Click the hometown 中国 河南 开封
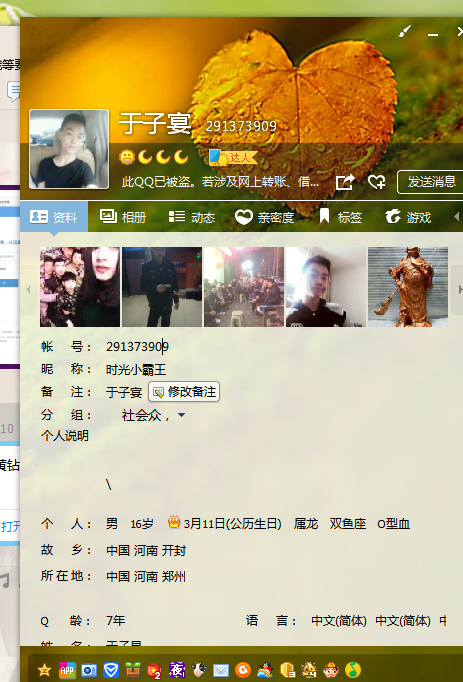Image resolution: width=463 pixels, height=682 pixels. pyautogui.click(x=146, y=551)
